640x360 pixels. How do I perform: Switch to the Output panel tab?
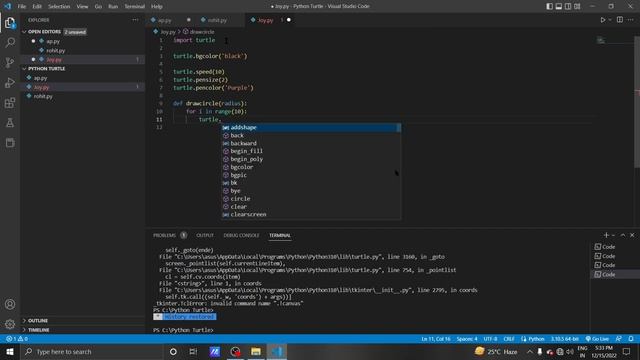click(205, 235)
